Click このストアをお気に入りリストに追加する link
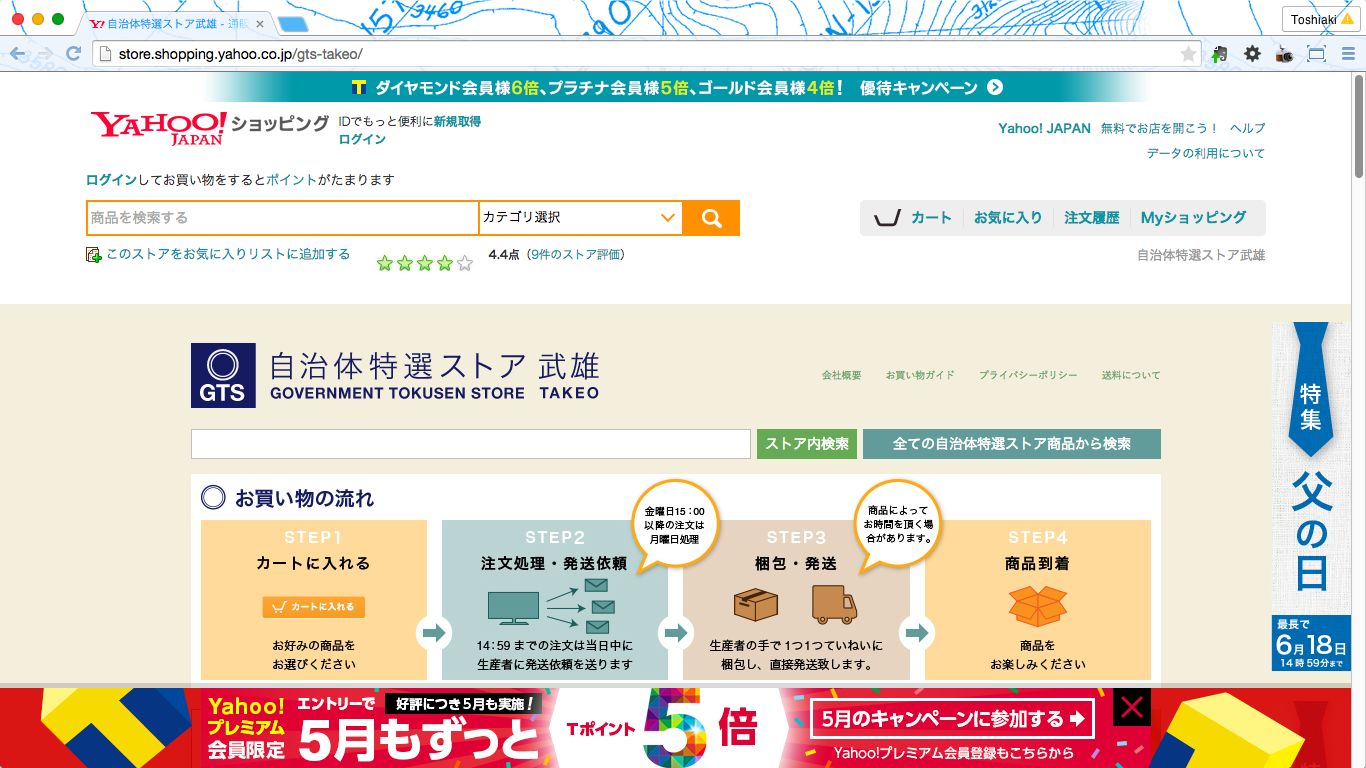 [x=228, y=254]
